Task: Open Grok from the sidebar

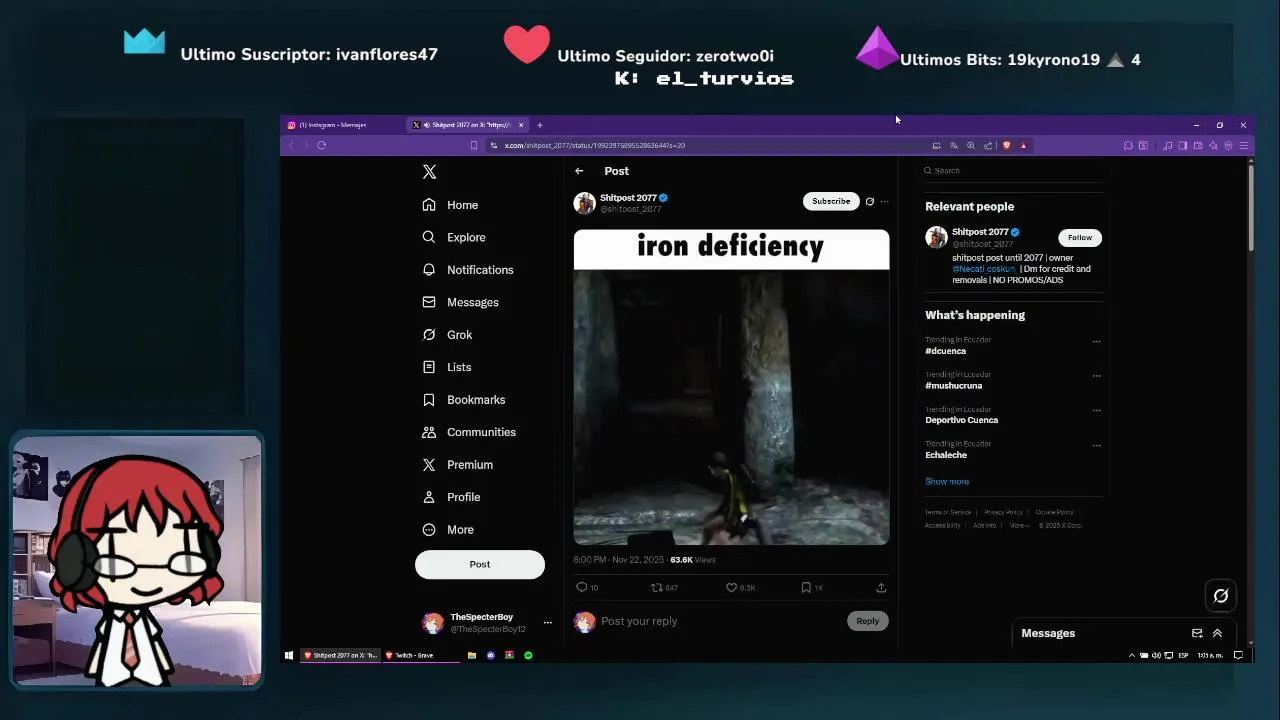Action: click(x=447, y=335)
